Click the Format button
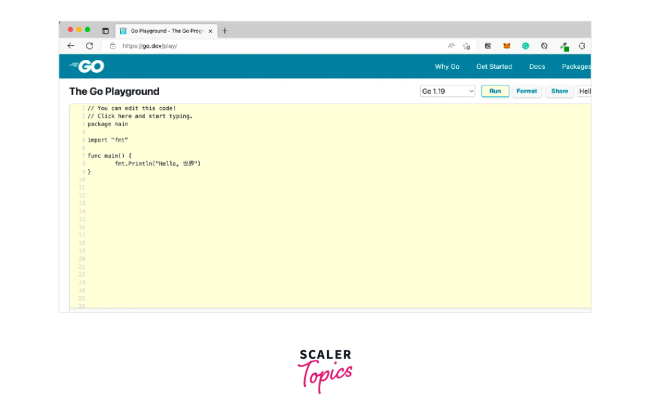The image size is (650, 400). (x=526, y=91)
